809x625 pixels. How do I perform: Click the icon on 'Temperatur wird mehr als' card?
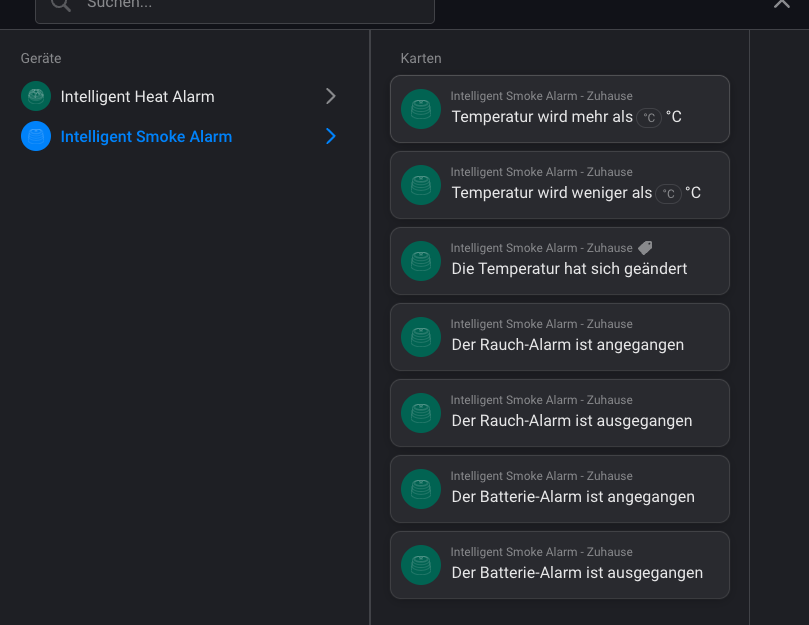tap(421, 109)
